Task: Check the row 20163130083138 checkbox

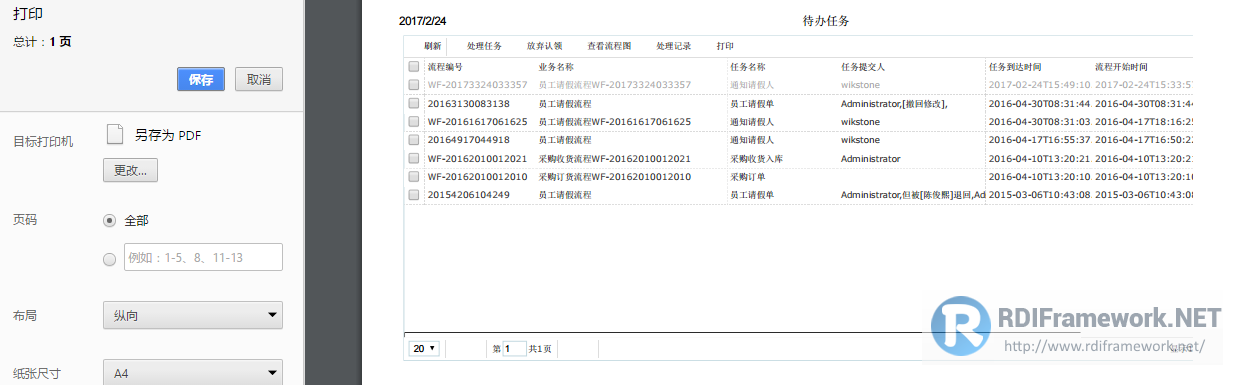Action: 414,103
